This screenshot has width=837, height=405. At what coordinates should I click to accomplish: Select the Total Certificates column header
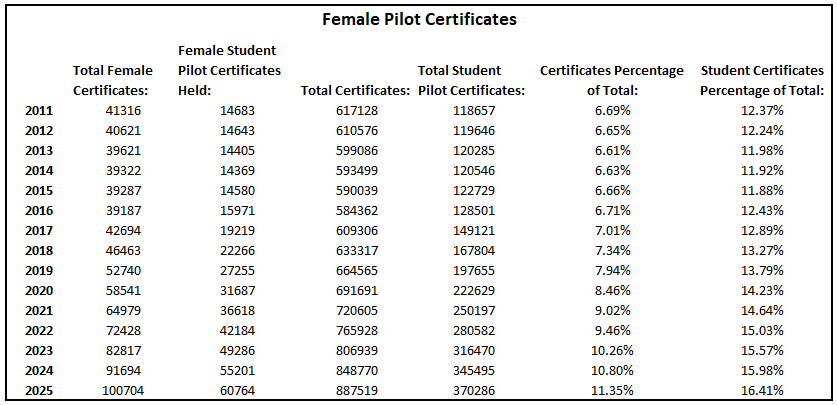point(355,91)
